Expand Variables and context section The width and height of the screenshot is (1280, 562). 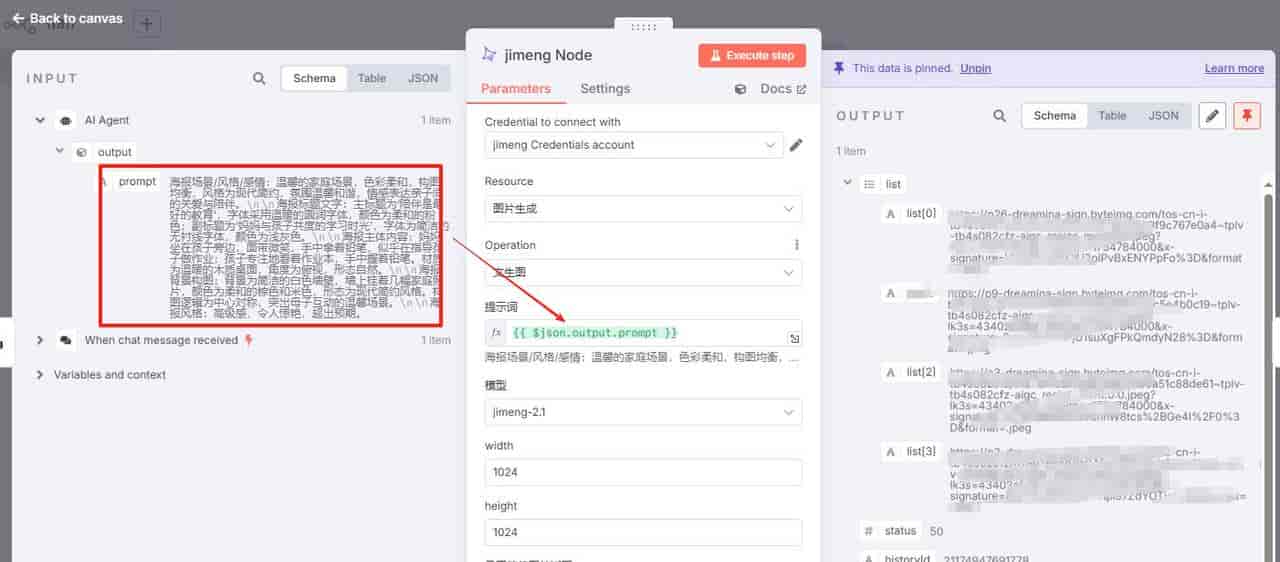[40, 375]
